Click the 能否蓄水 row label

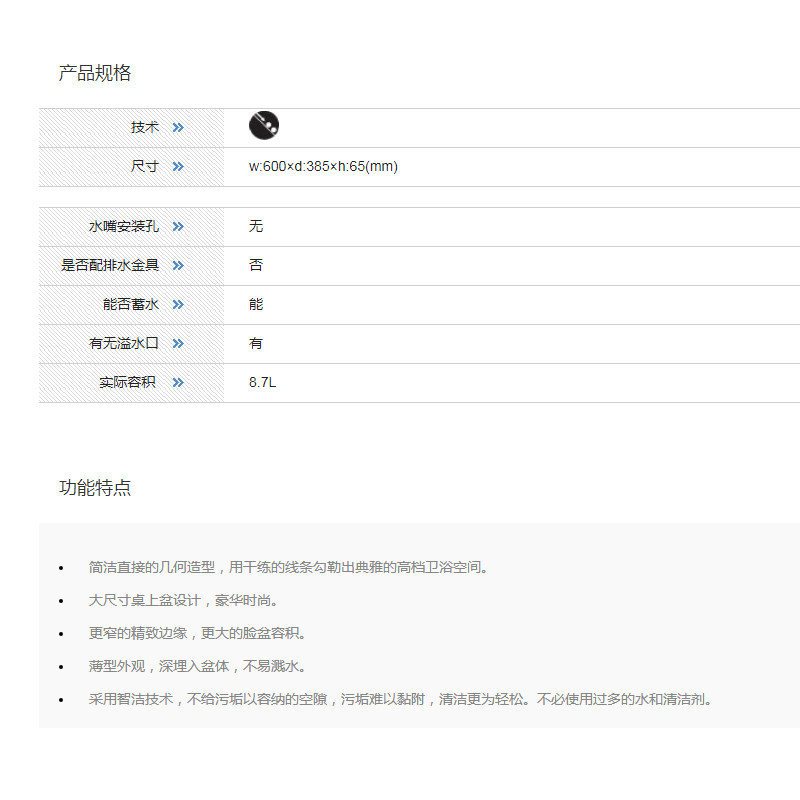(x=131, y=304)
